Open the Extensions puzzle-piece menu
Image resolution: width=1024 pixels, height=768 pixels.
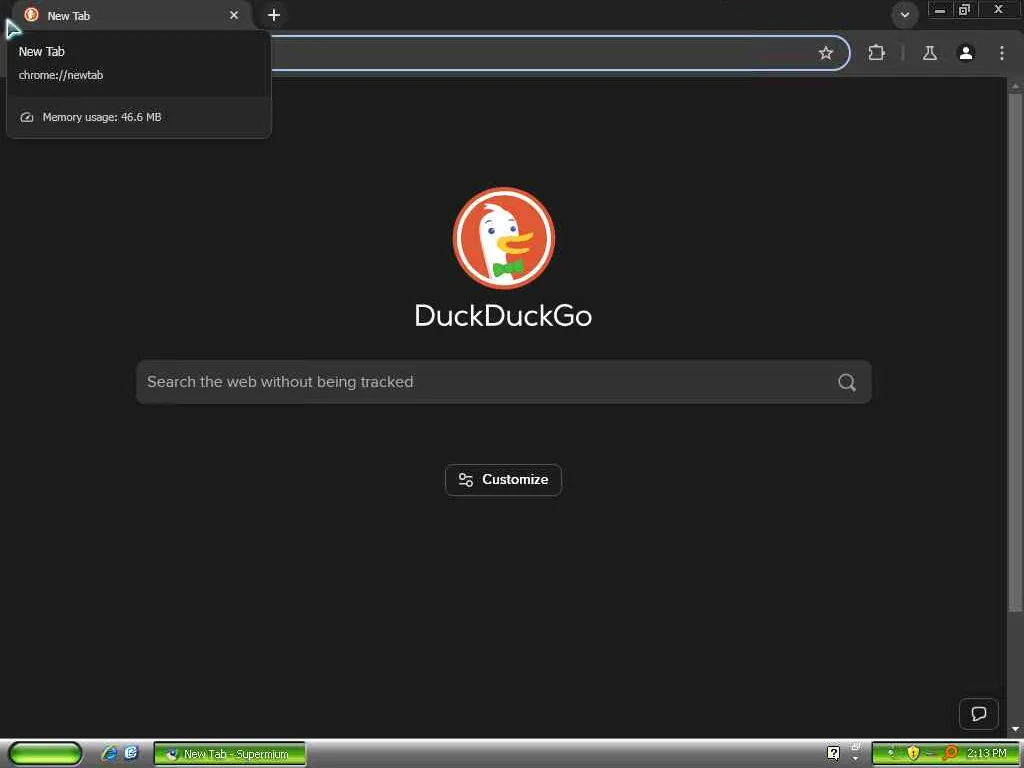(876, 53)
